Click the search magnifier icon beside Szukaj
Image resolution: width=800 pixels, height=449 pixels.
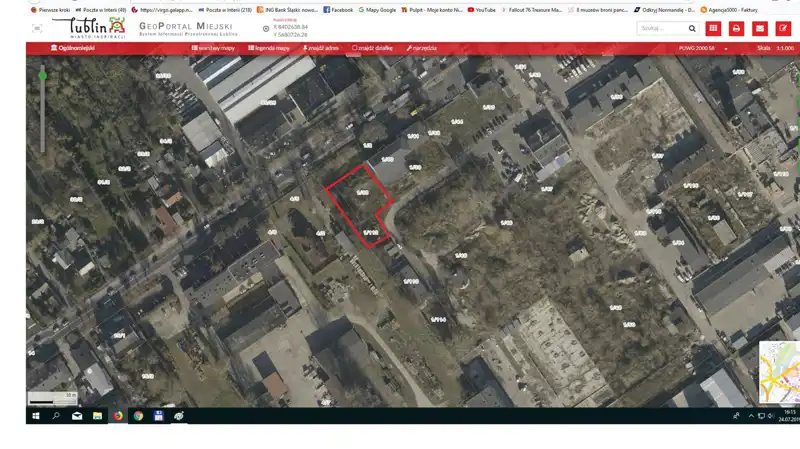[692, 29]
